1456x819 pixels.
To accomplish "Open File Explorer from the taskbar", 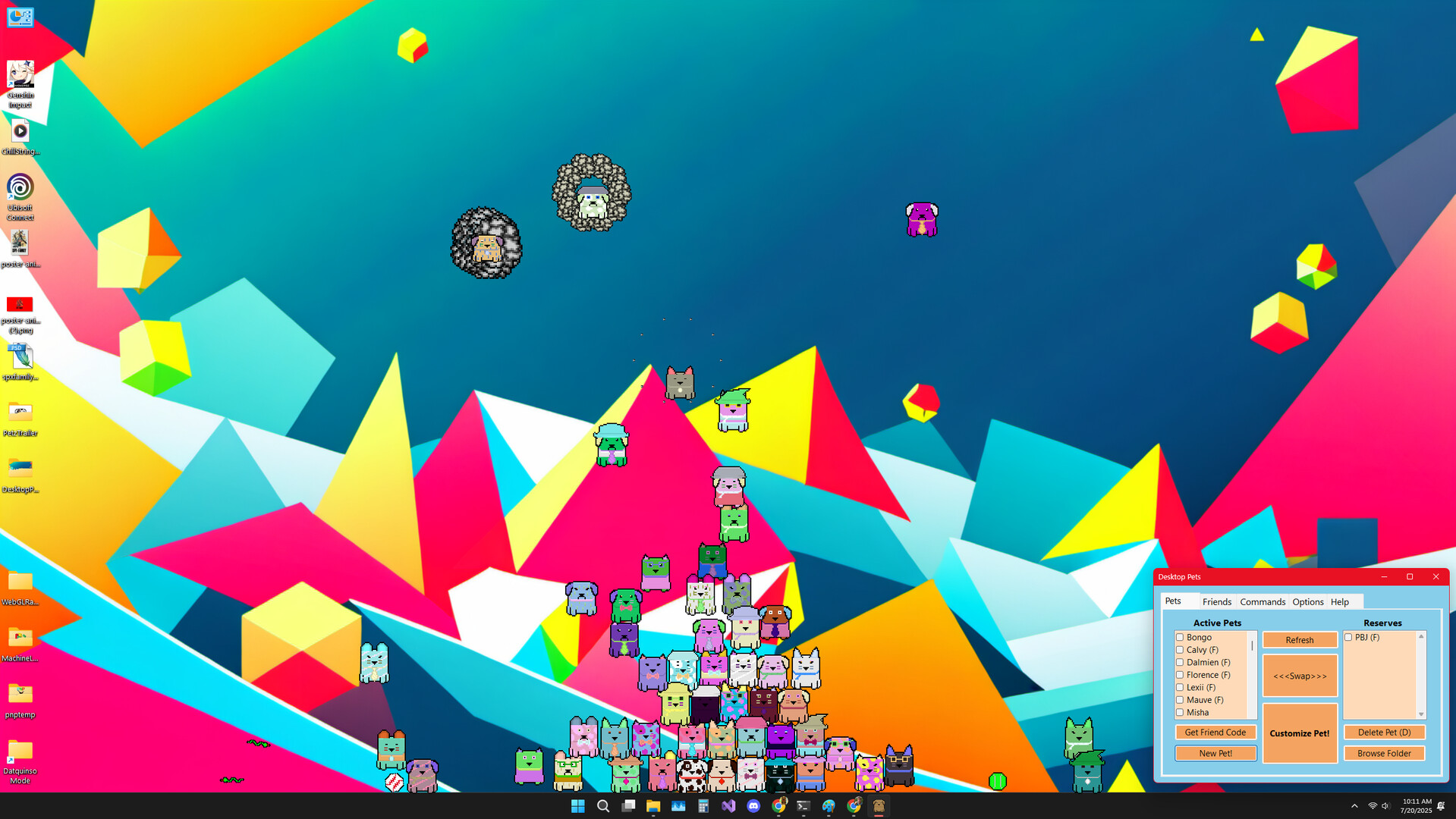I will 653,806.
